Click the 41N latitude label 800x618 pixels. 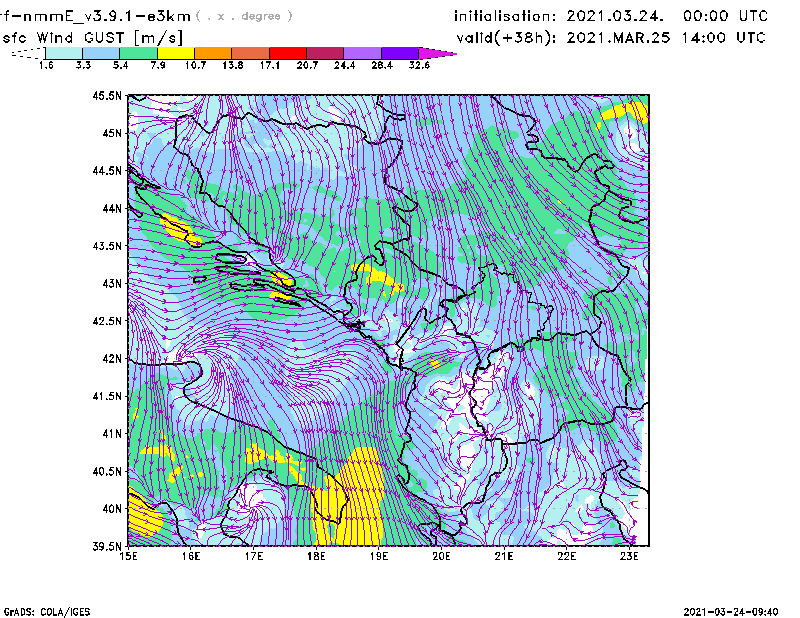coord(112,434)
